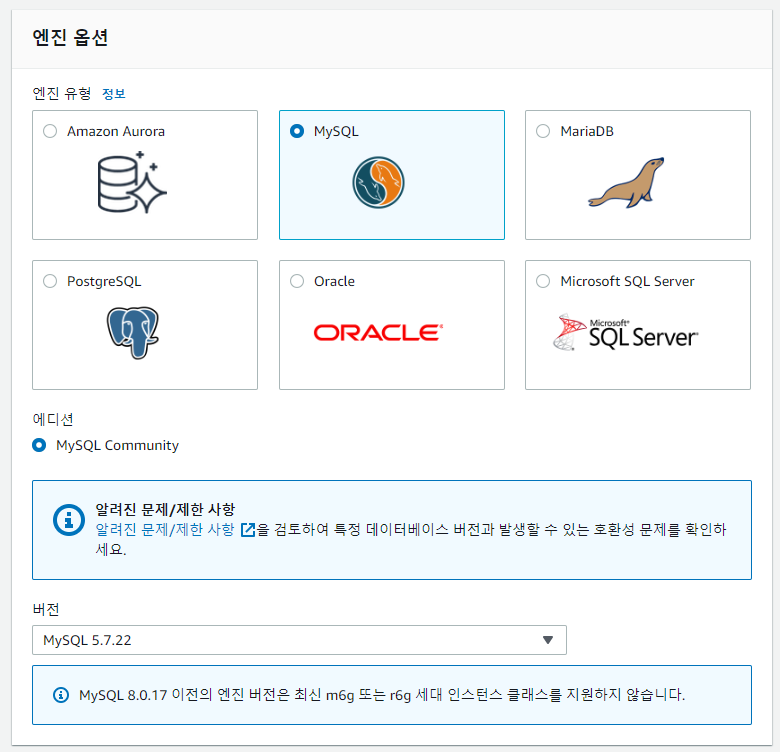Choose the MariaDB radio button
This screenshot has width=780, height=752.
coord(543,131)
